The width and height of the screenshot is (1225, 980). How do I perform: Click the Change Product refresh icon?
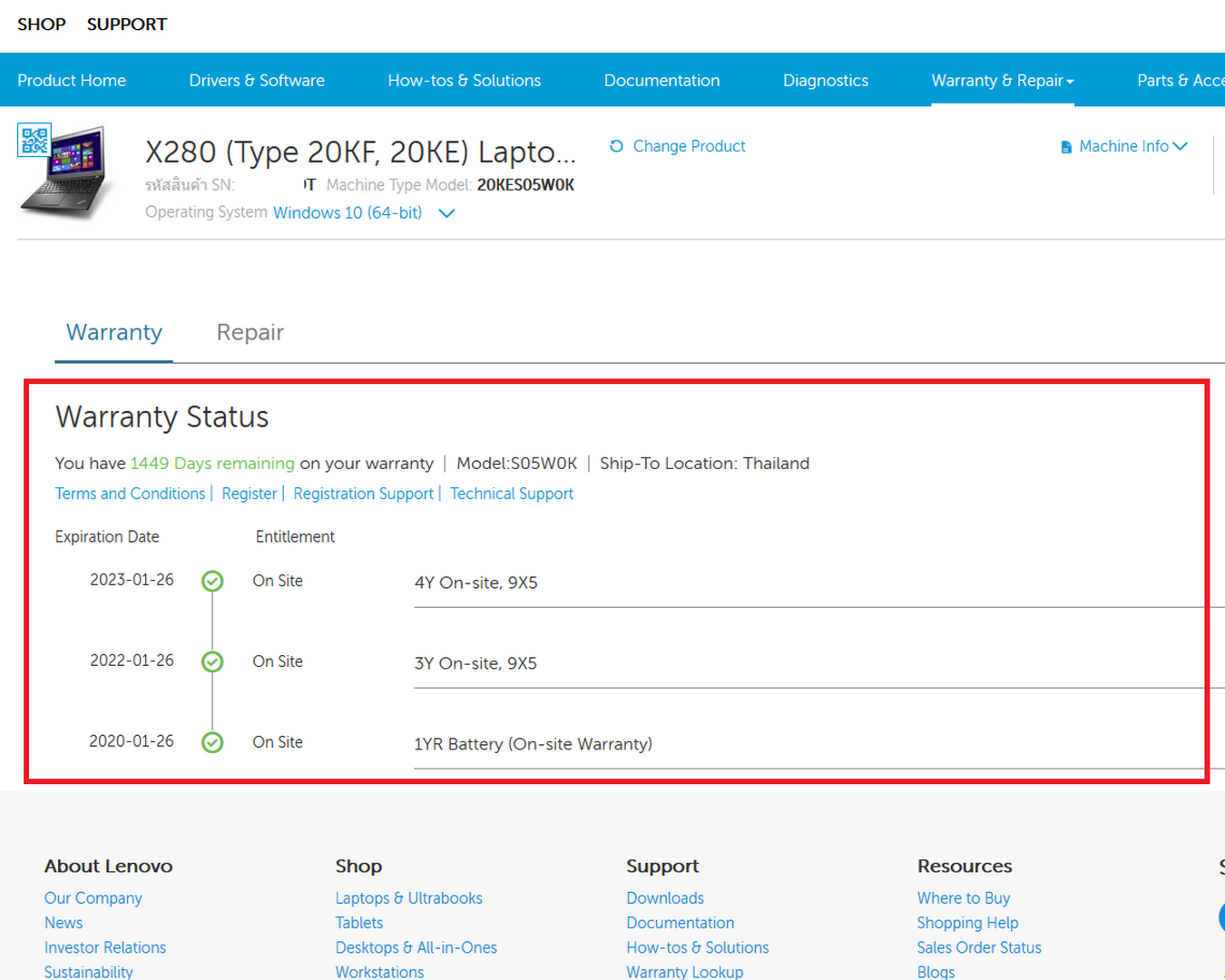[617, 146]
